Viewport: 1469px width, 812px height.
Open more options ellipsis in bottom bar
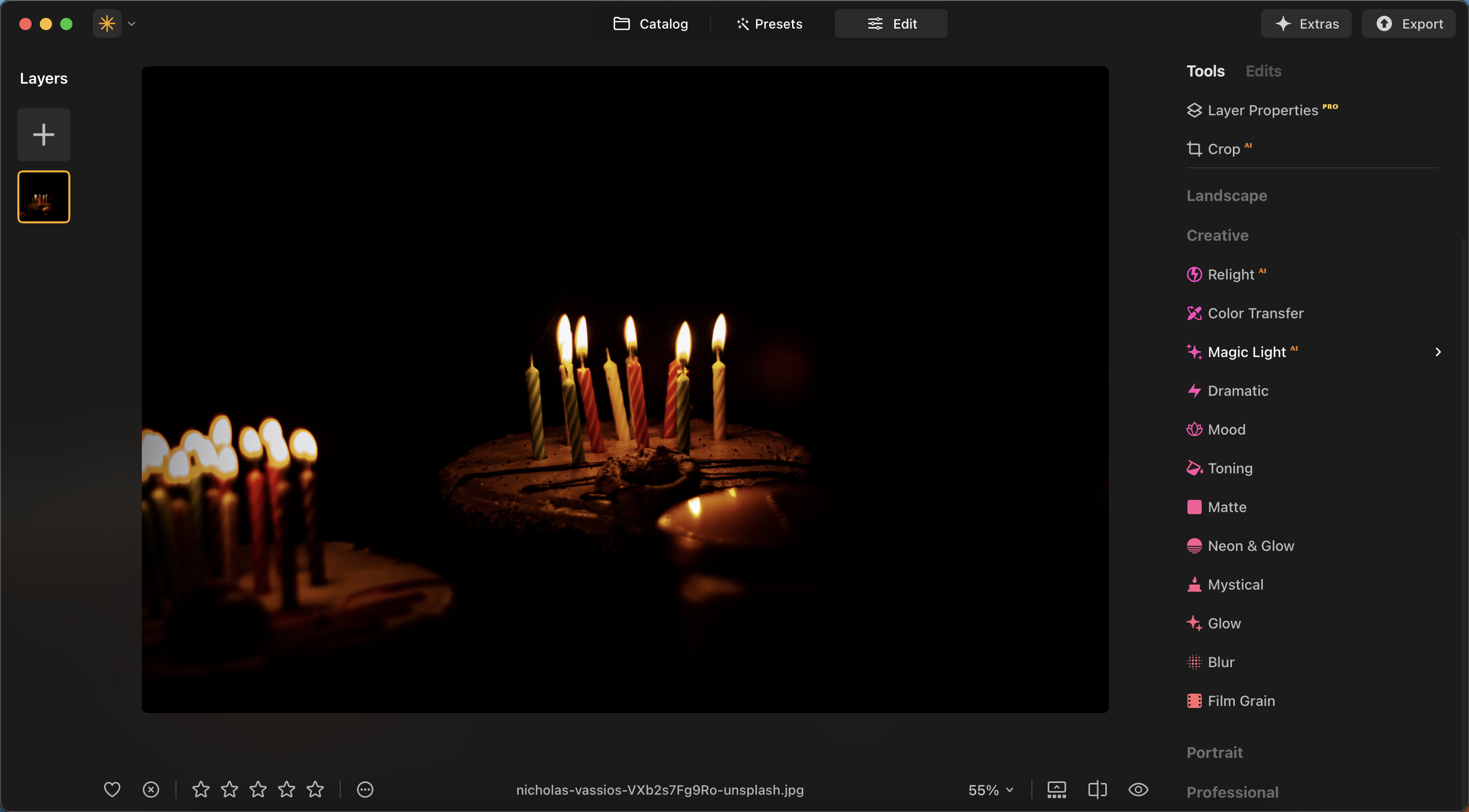point(365,789)
